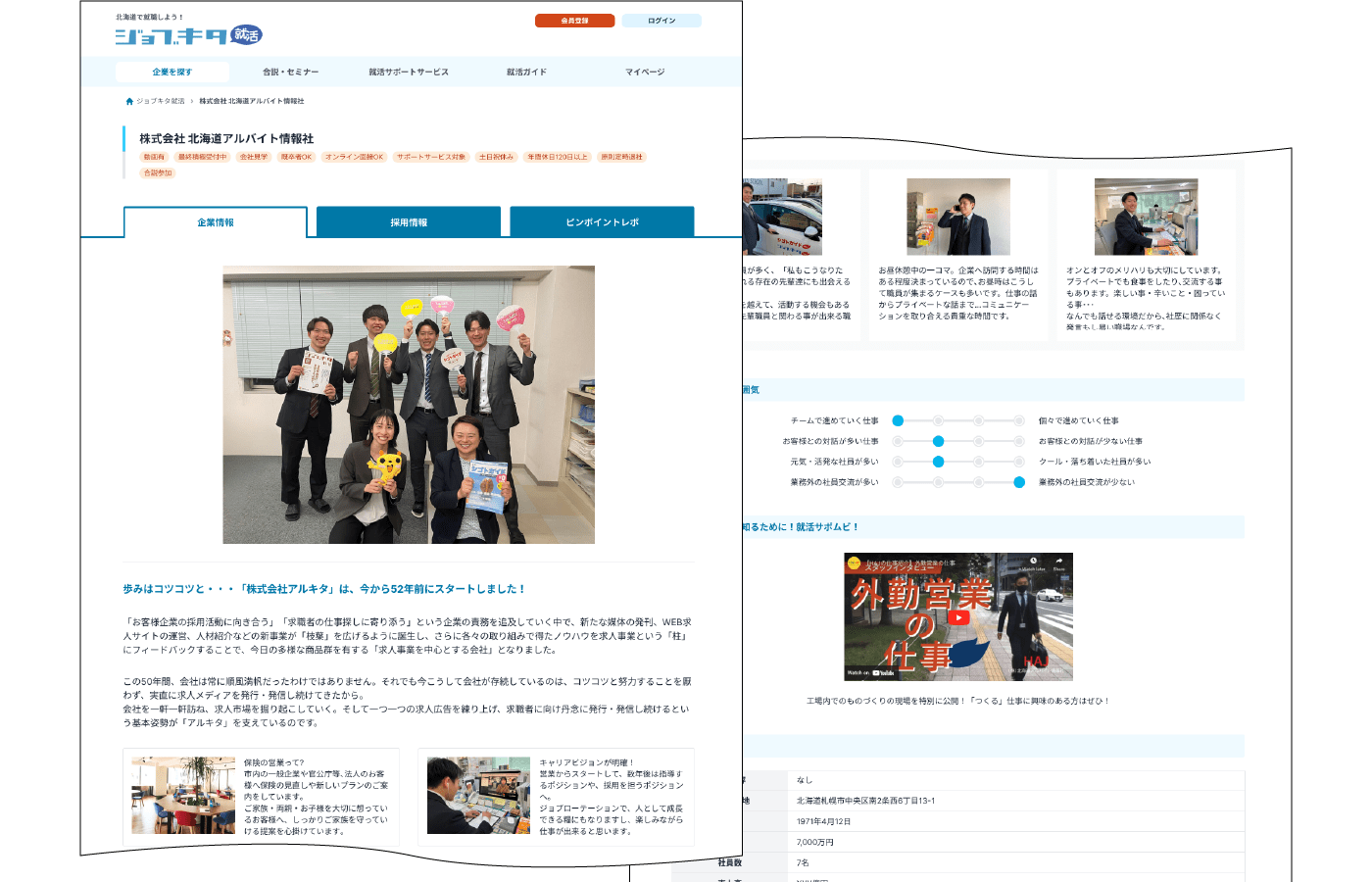Click the channel avatar icon on the video
The height and width of the screenshot is (882, 1372).
click(x=855, y=564)
